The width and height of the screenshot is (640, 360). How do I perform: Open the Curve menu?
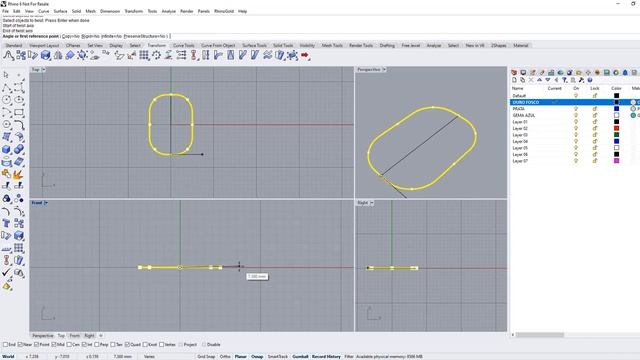point(44,11)
